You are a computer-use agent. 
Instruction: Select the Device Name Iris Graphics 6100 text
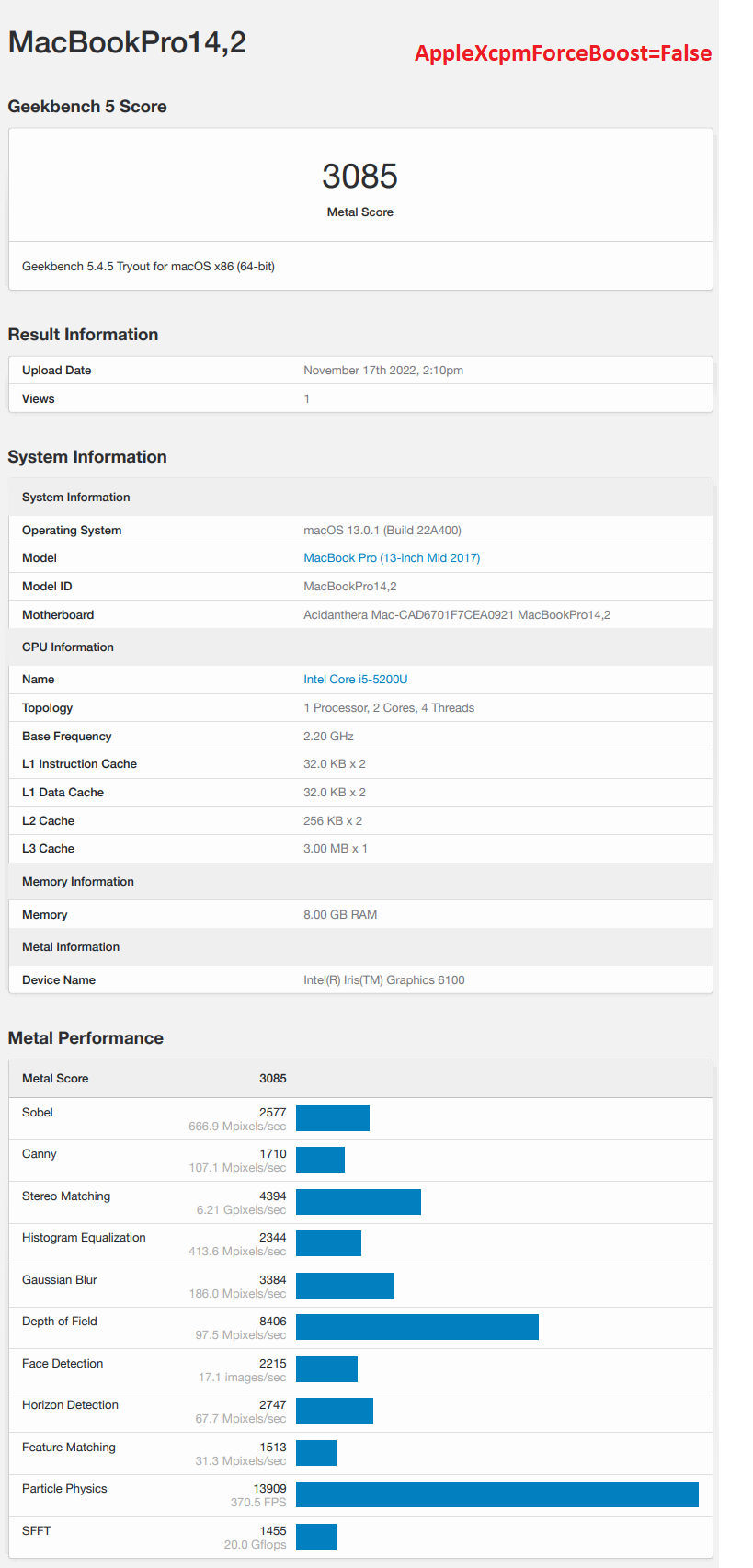click(x=384, y=980)
